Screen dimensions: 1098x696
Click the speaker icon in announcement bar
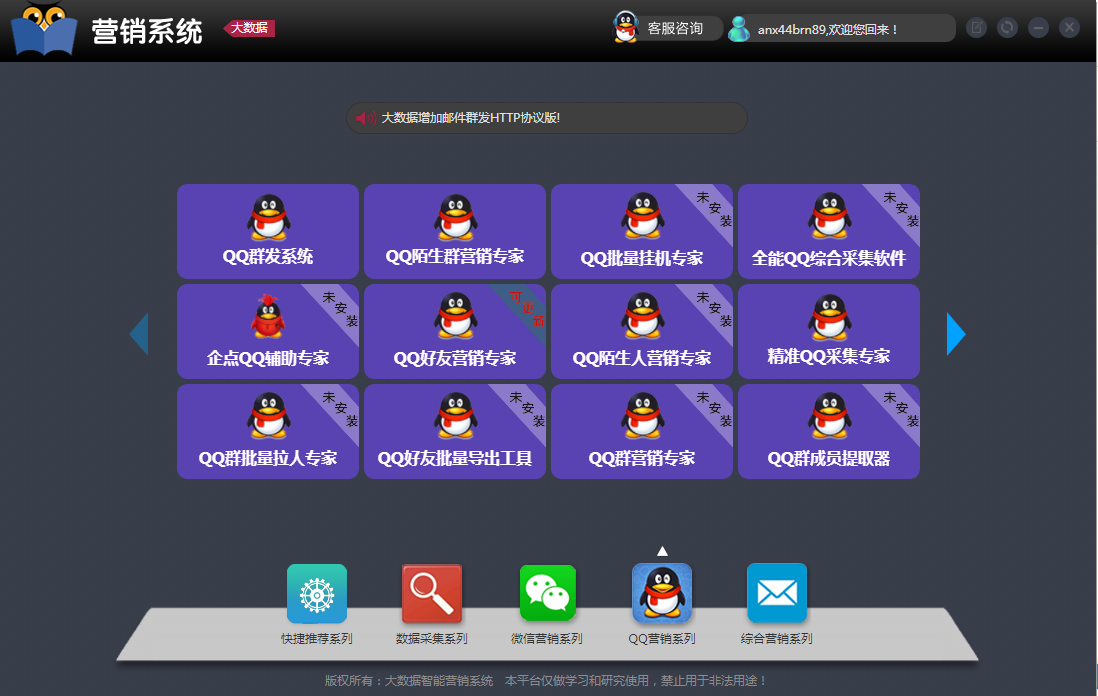pos(366,118)
